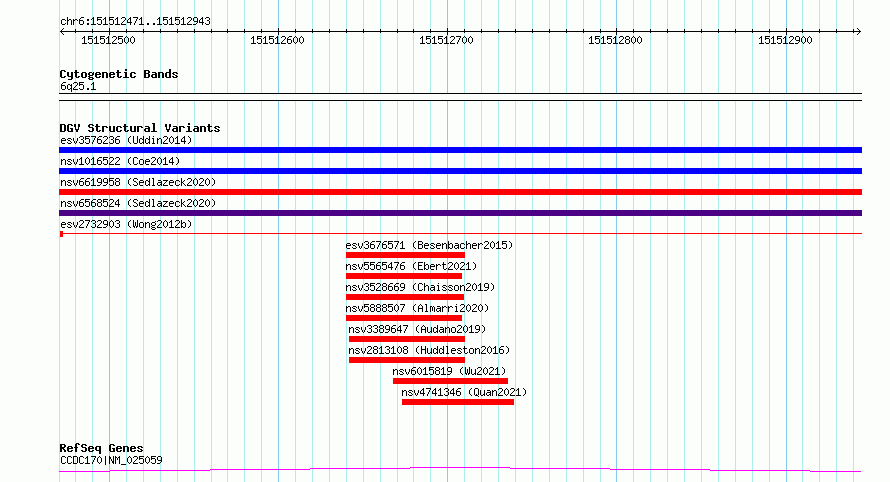Select nsv5565476 (Ebert2021) label
This screenshot has height=482, width=890.
coord(411,266)
